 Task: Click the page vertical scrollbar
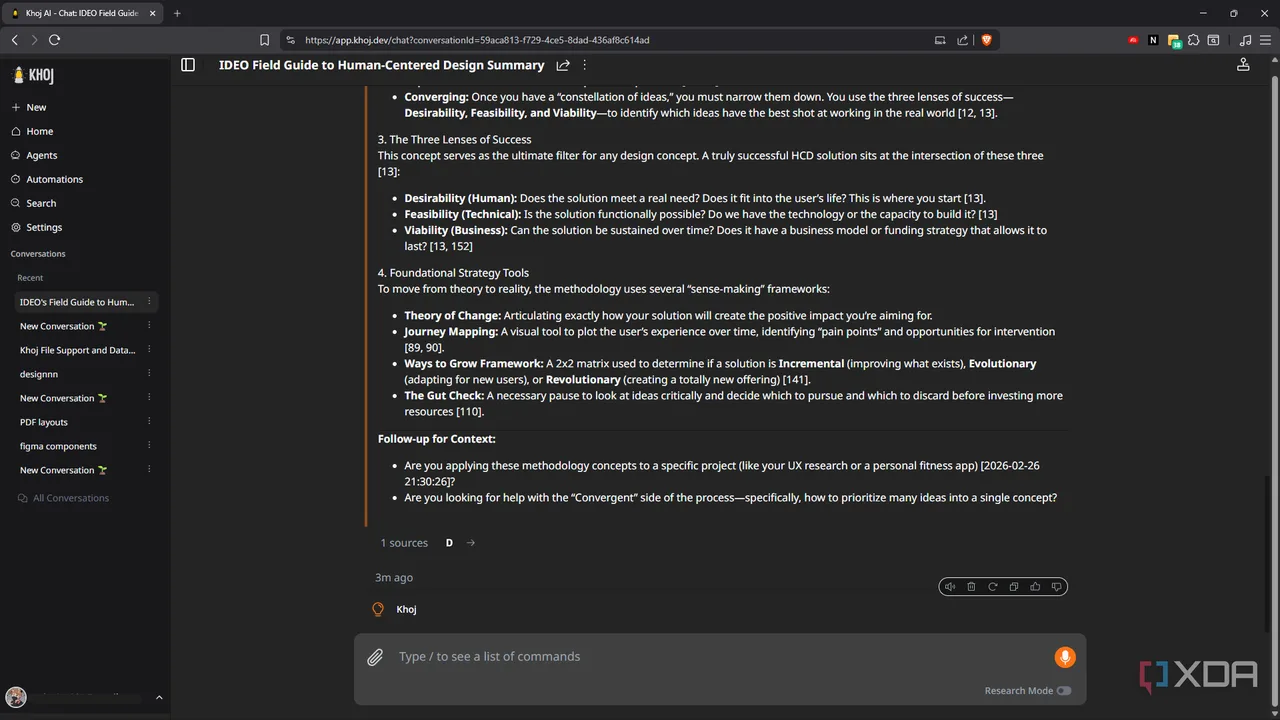tap(1274, 390)
